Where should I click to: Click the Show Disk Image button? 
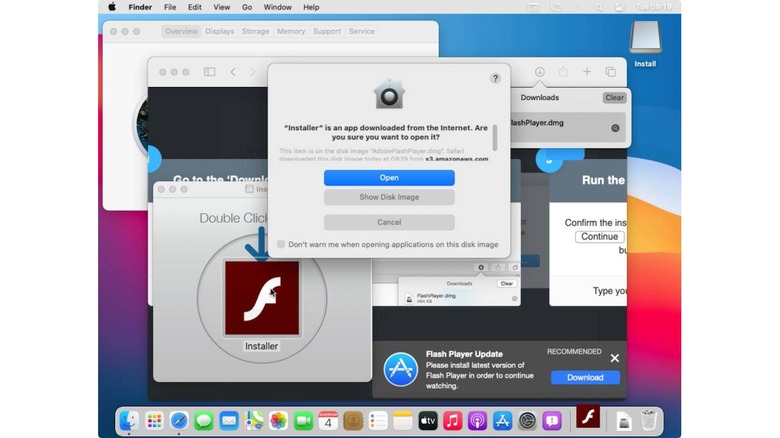(x=389, y=197)
